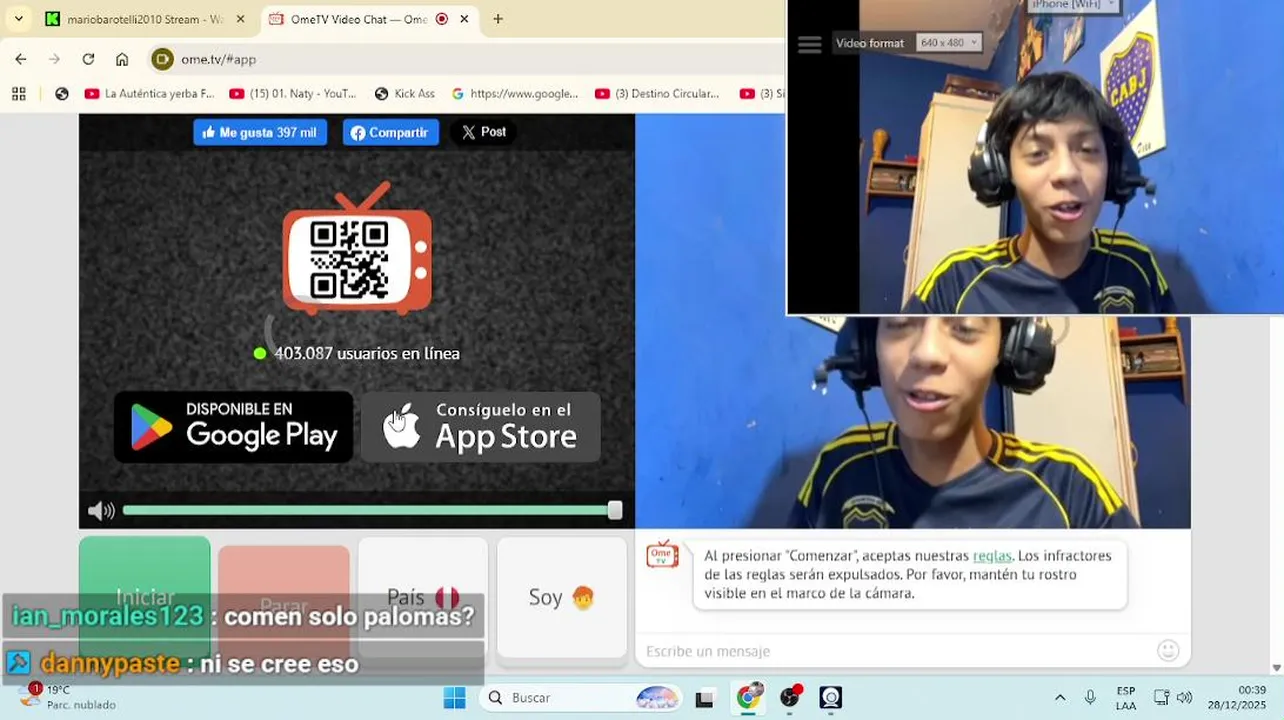Click the OmeTV QR code television logo

click(x=357, y=247)
